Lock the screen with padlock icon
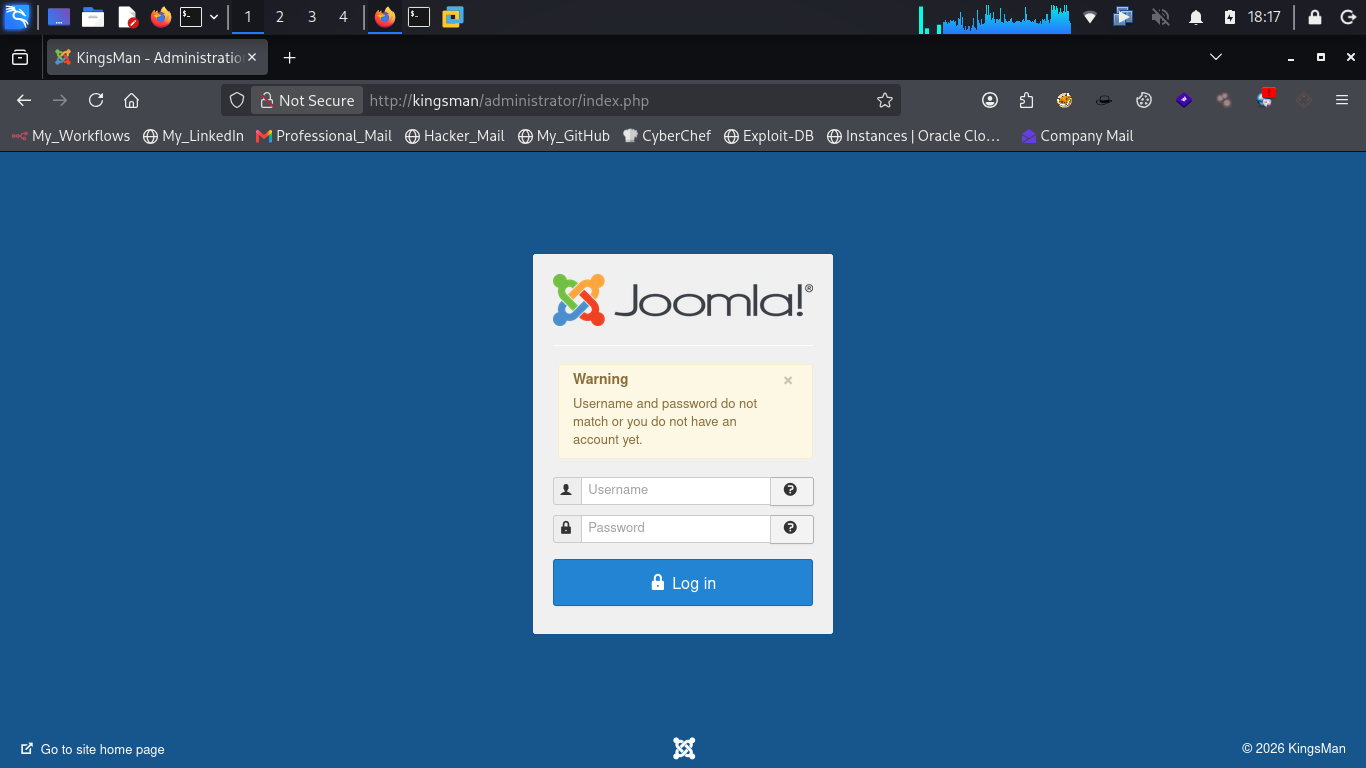This screenshot has height=768, width=1366. (x=1315, y=17)
